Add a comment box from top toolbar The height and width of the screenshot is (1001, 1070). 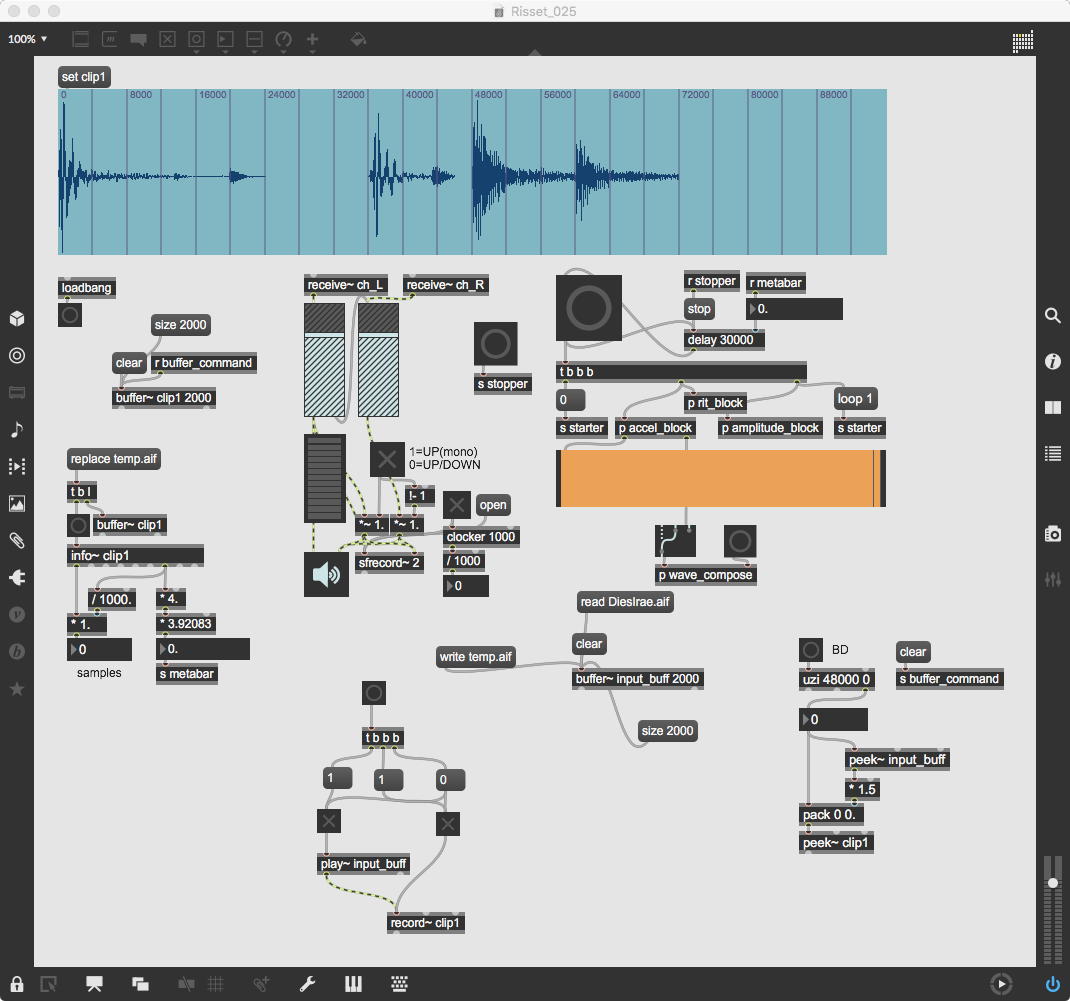(x=139, y=40)
